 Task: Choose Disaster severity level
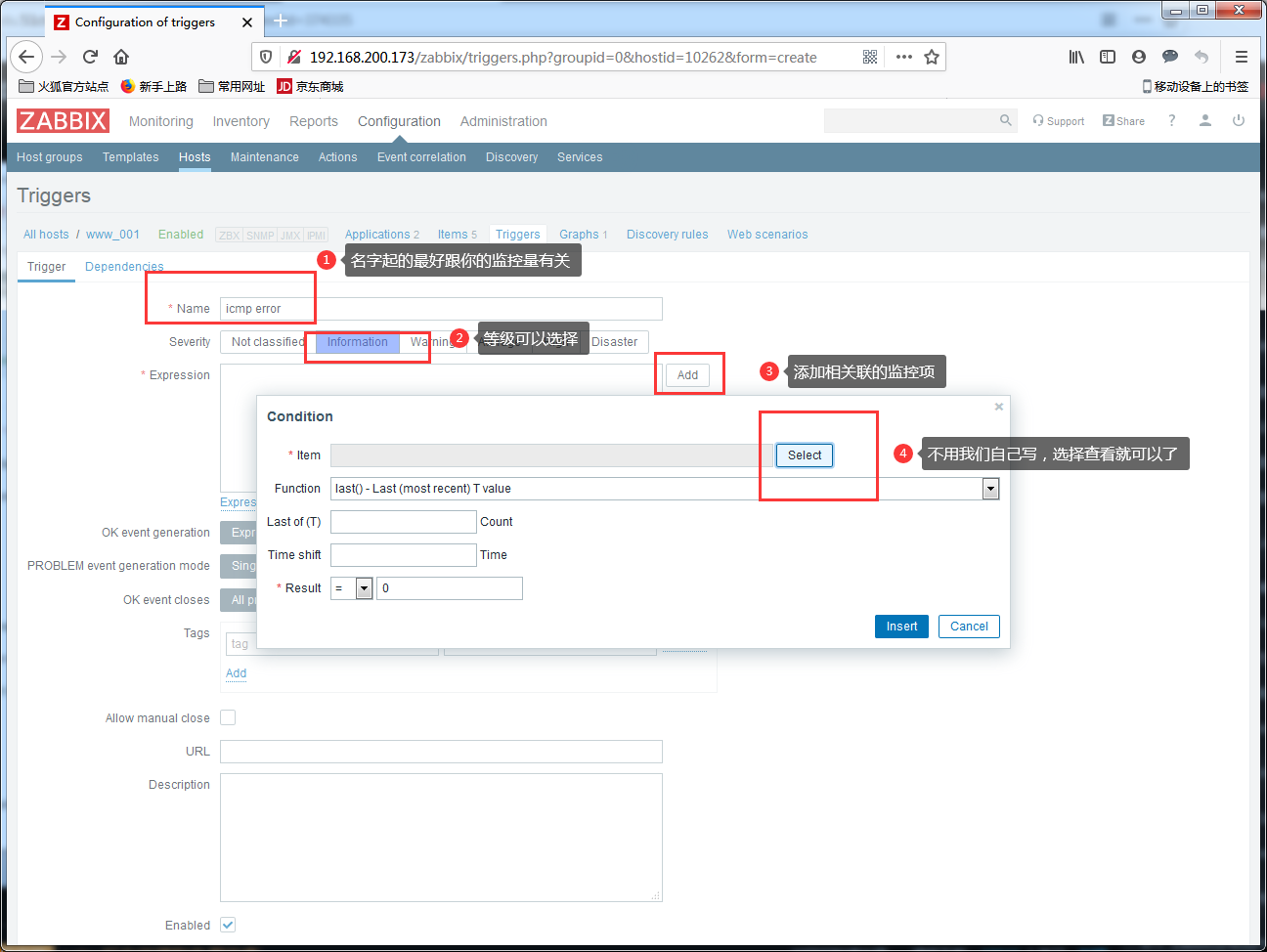(x=615, y=342)
